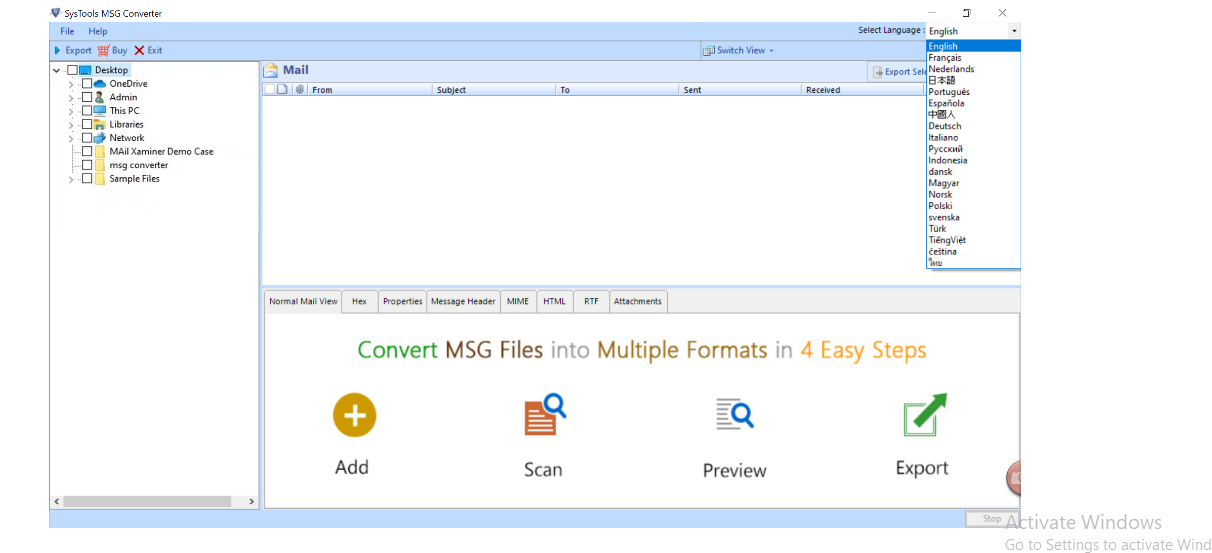This screenshot has height=553, width=1212.
Task: Tick the OneDrive checkbox
Action: [87, 84]
